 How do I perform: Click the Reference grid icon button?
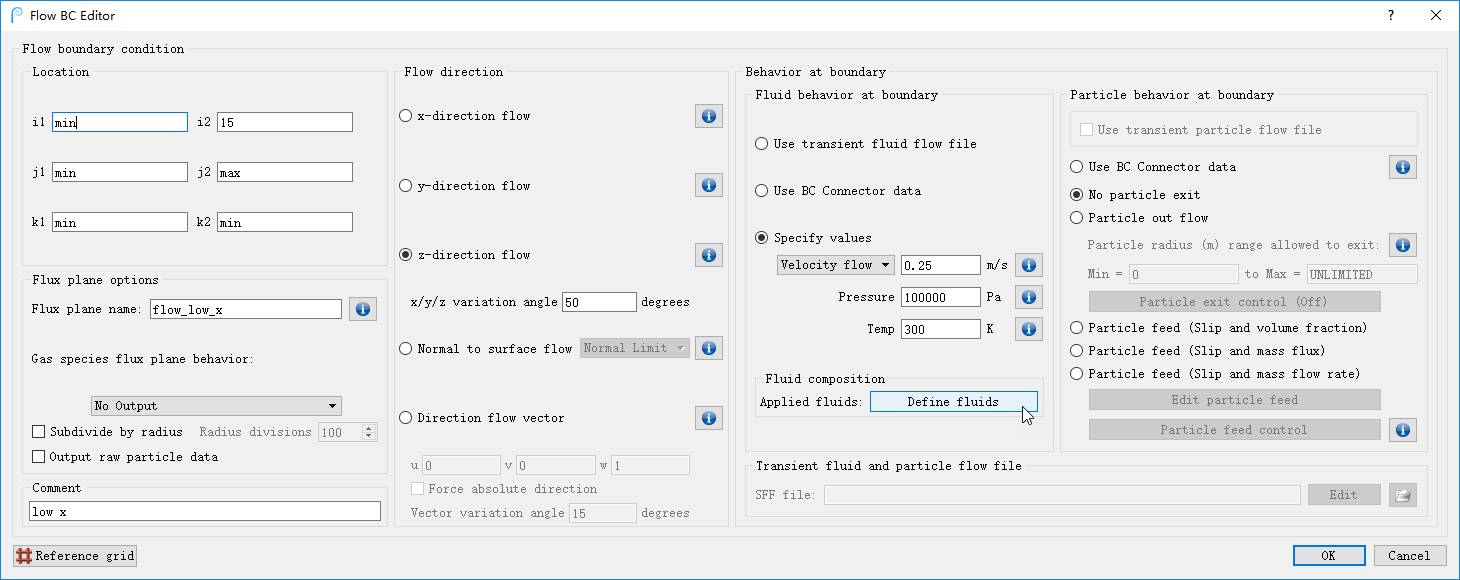tap(75, 556)
